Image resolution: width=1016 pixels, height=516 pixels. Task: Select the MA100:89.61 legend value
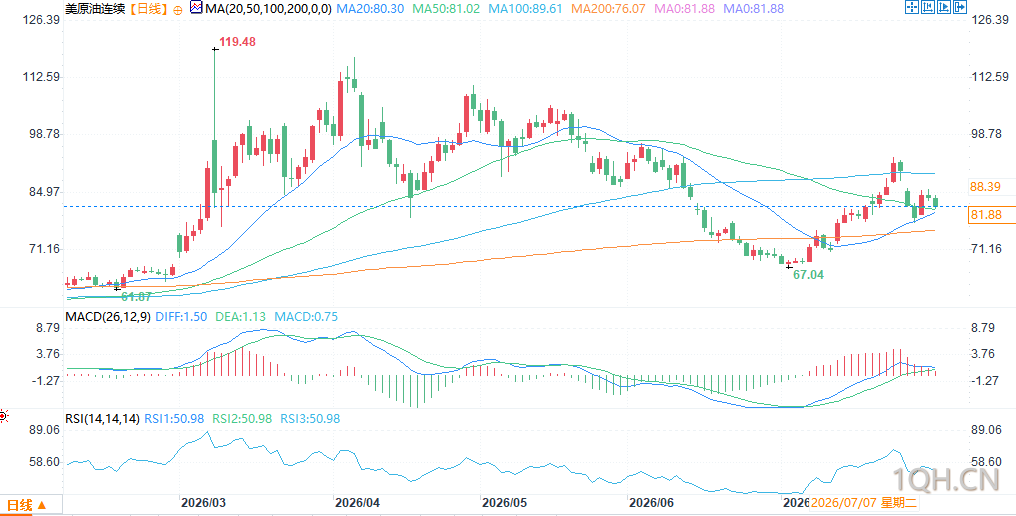tap(525, 9)
